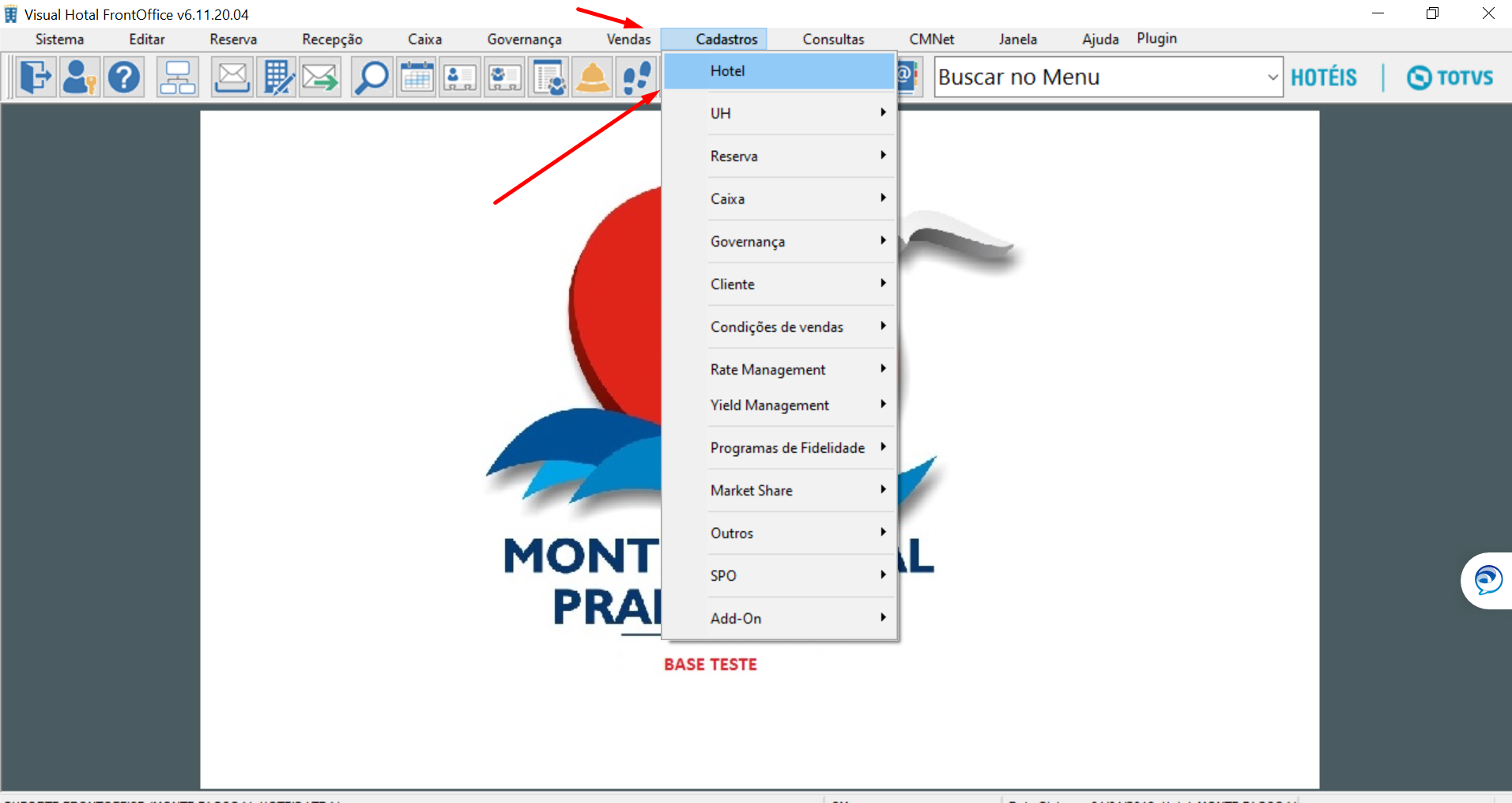The width and height of the screenshot is (1512, 803).
Task: Click the list with people icon
Action: coord(549,77)
